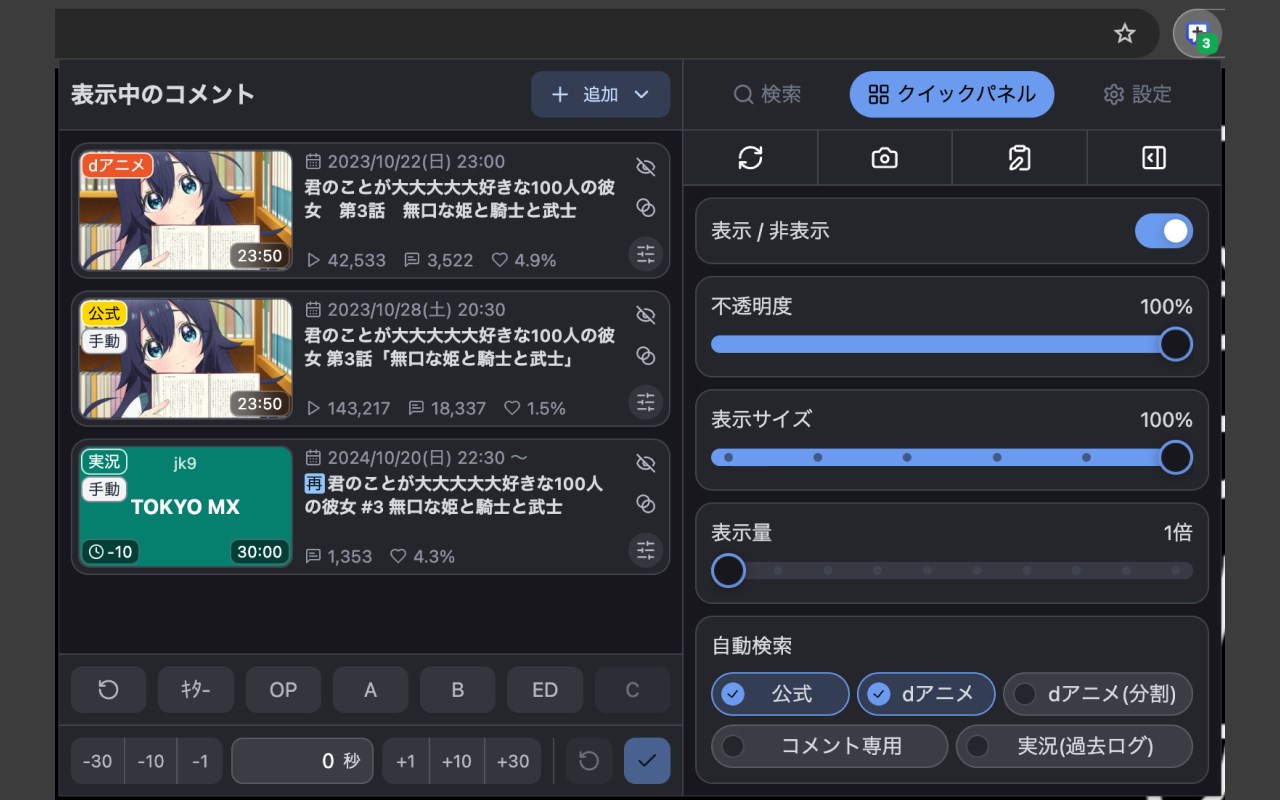Screen dimensions: 1280x800
Task: Click the OP offset button
Action: point(283,690)
